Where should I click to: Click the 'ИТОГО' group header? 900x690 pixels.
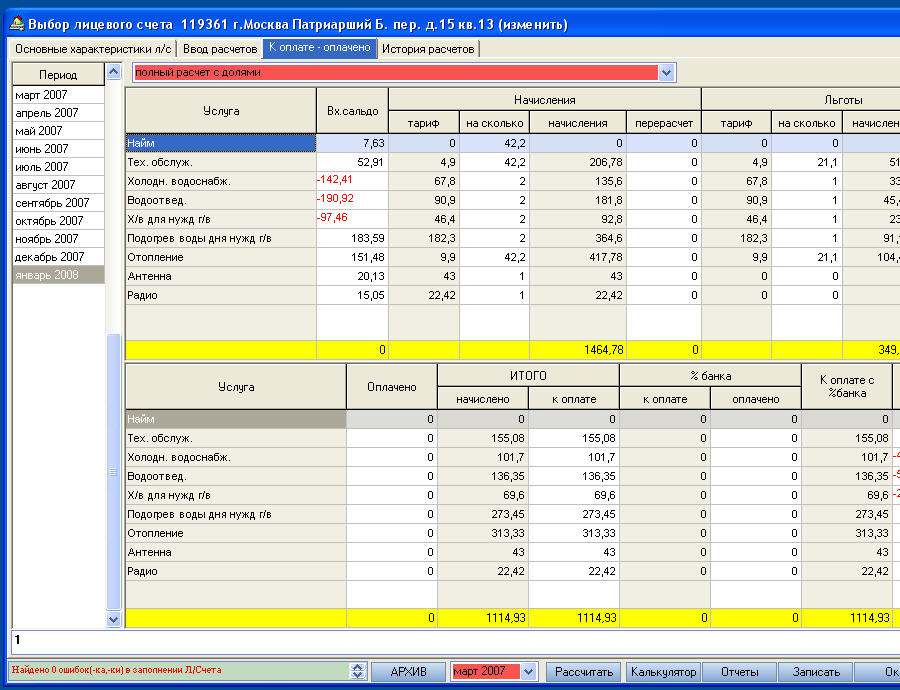tap(528, 375)
